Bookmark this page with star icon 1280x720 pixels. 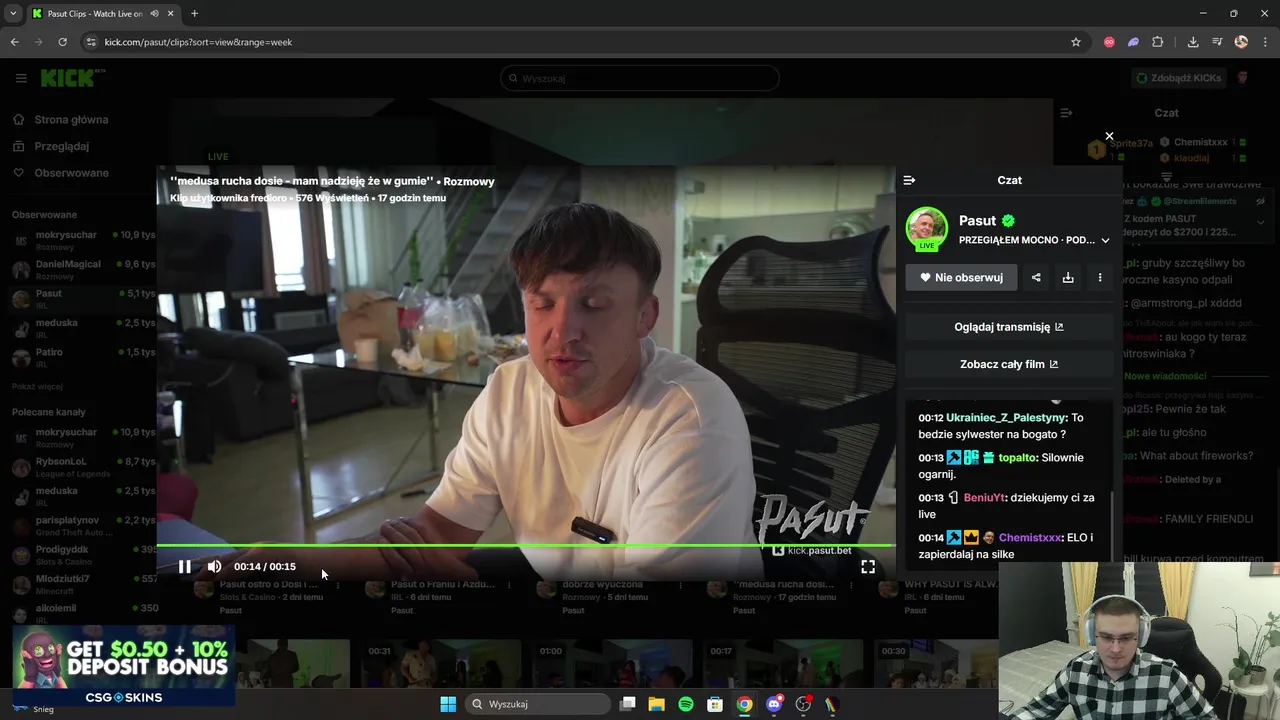[x=1076, y=42]
